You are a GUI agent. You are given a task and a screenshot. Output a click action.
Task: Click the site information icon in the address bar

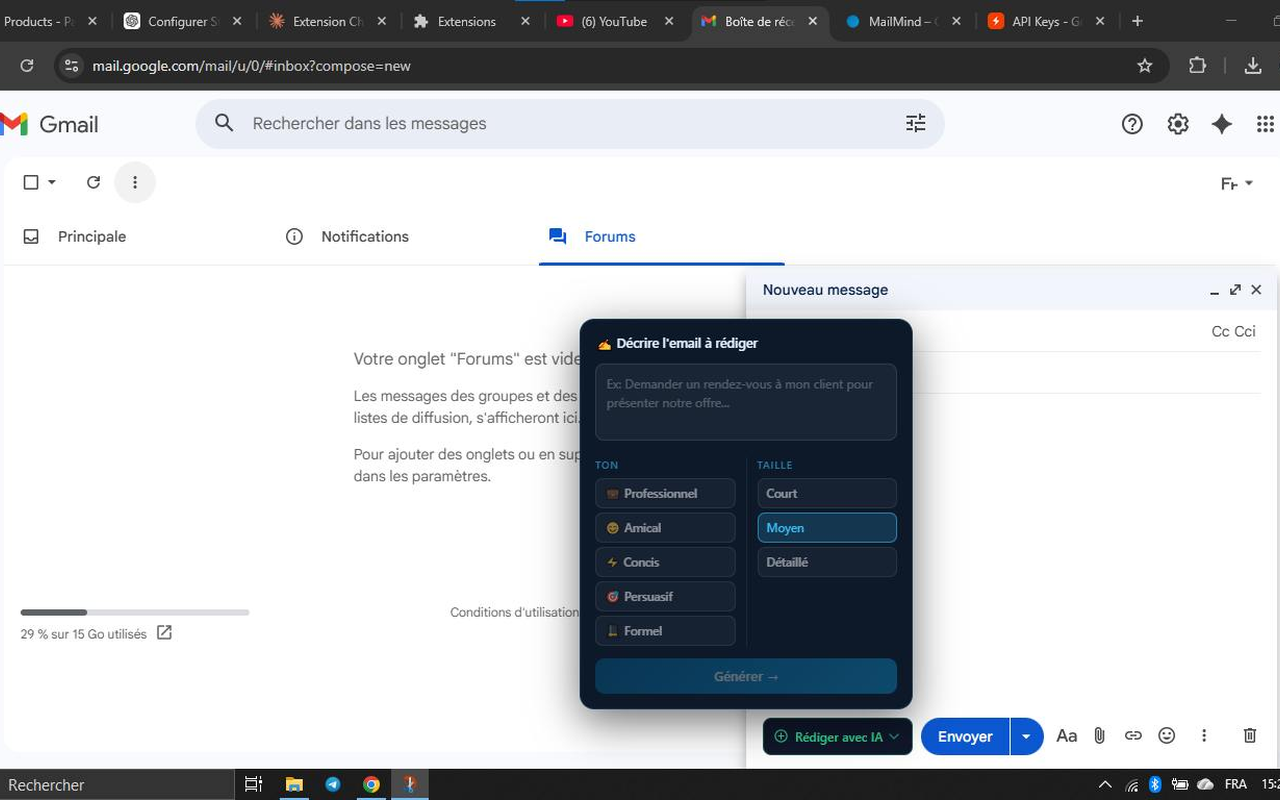tap(71, 66)
